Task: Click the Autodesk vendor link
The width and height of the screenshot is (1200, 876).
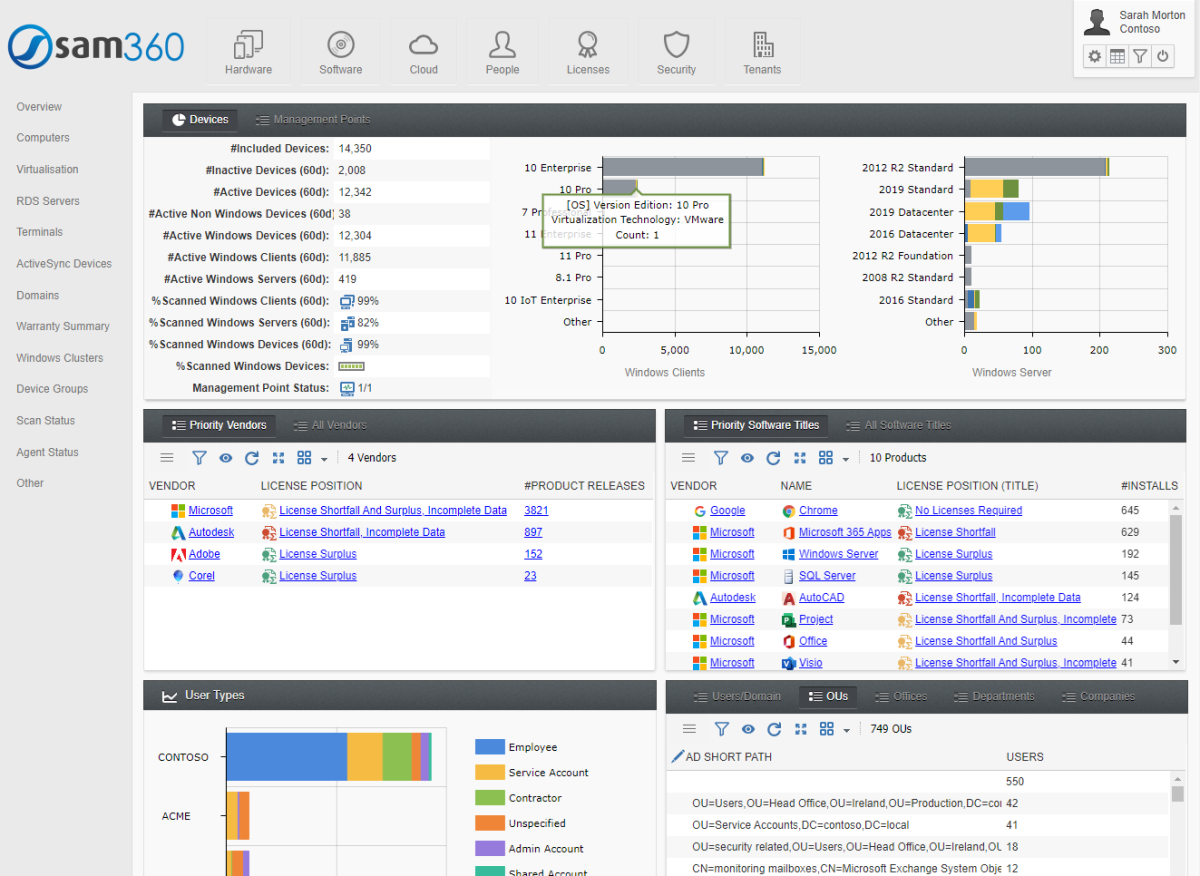Action: (209, 531)
